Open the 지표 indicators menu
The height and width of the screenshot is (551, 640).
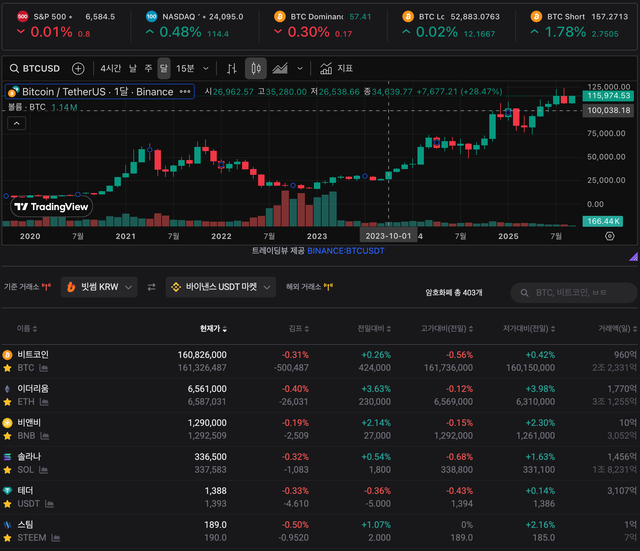[336, 69]
